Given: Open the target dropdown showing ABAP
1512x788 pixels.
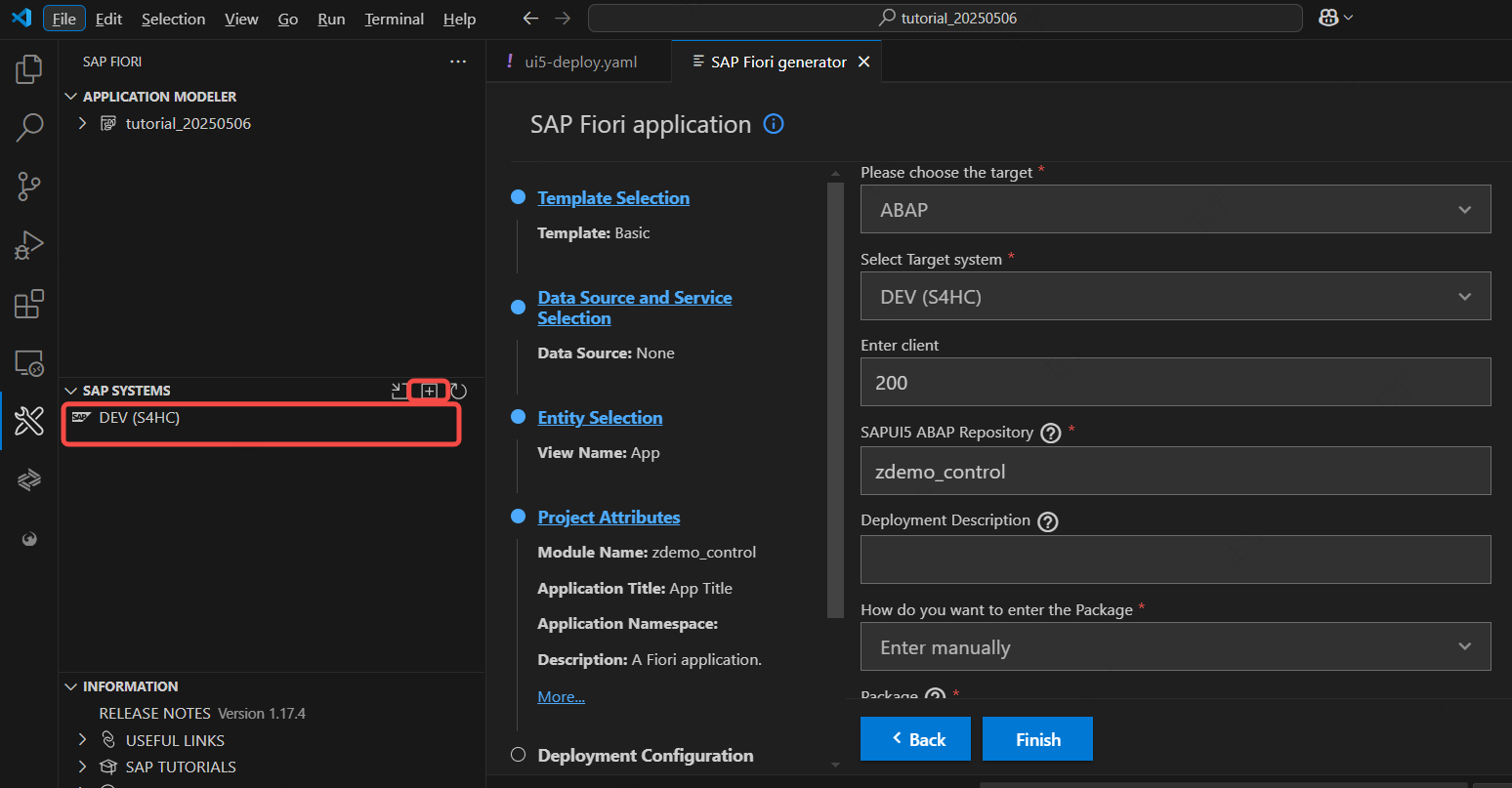Looking at the screenshot, I should [1175, 209].
